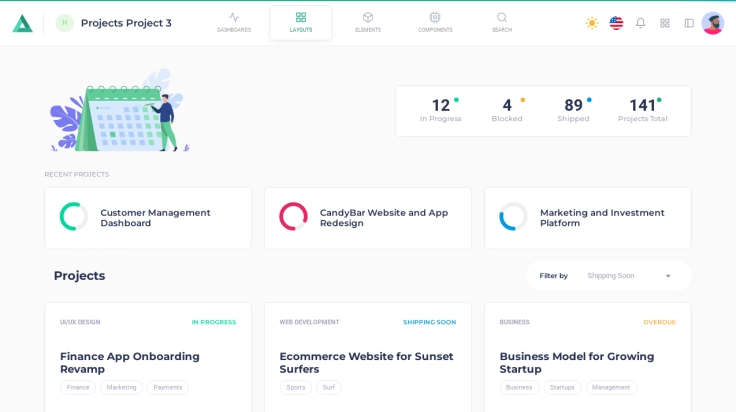Open the Components menu
This screenshot has height=412, width=736.
click(x=435, y=22)
